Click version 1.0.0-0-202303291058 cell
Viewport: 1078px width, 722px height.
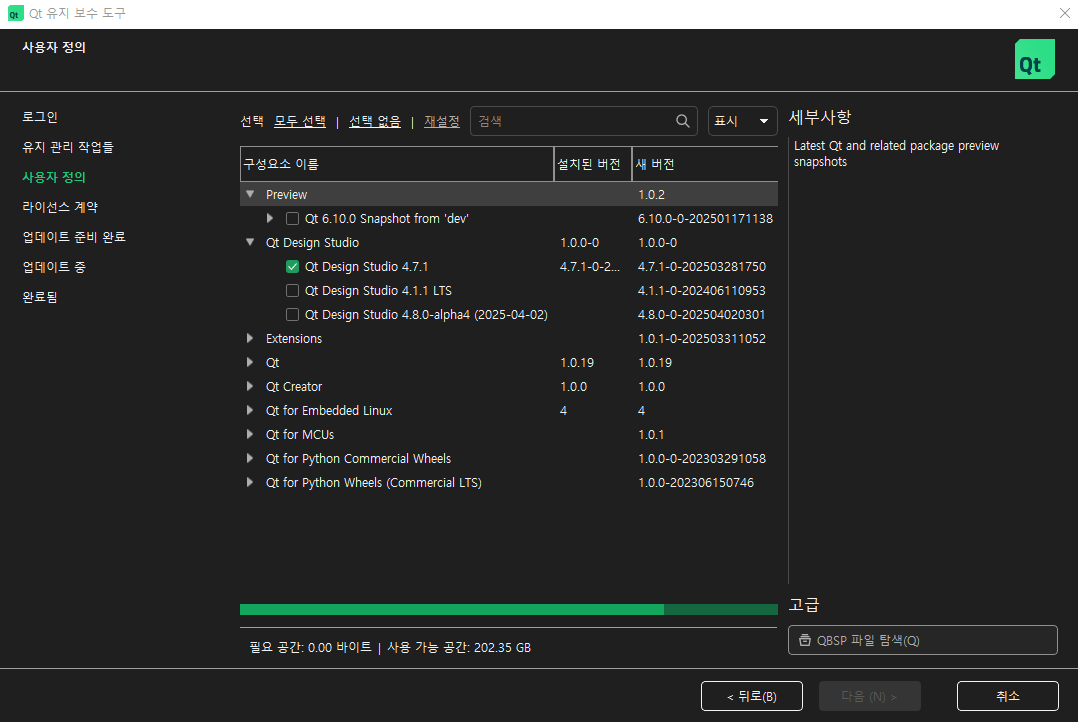701,459
